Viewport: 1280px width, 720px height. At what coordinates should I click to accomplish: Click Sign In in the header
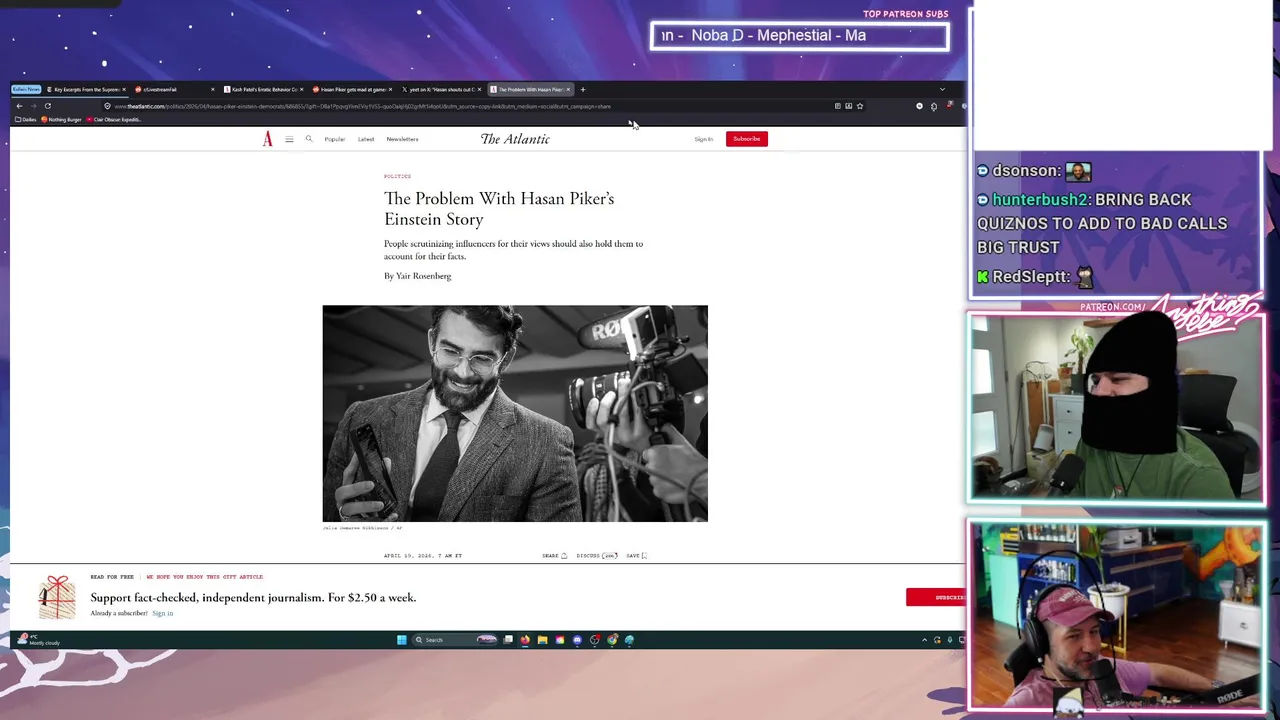(703, 139)
